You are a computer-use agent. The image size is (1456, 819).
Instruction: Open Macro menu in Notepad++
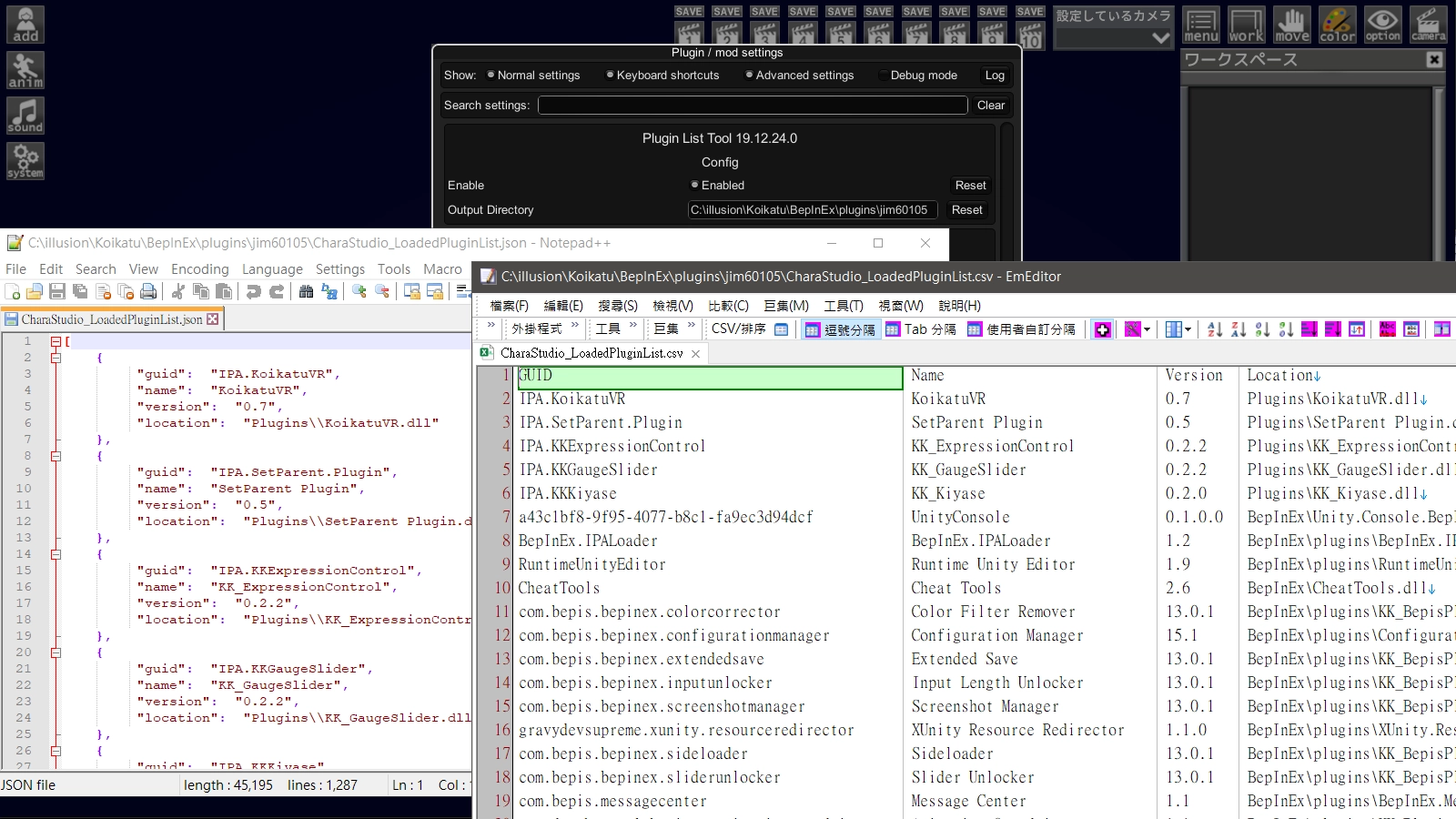point(443,269)
